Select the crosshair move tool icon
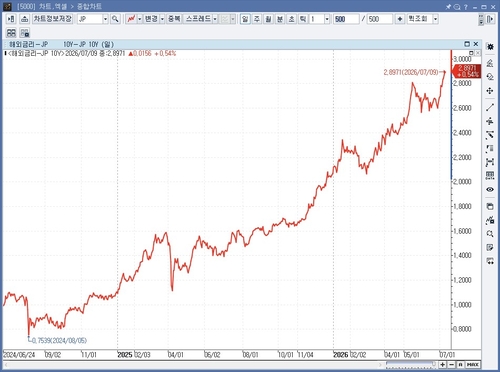Viewport: 500px width, 372px height. (490, 91)
